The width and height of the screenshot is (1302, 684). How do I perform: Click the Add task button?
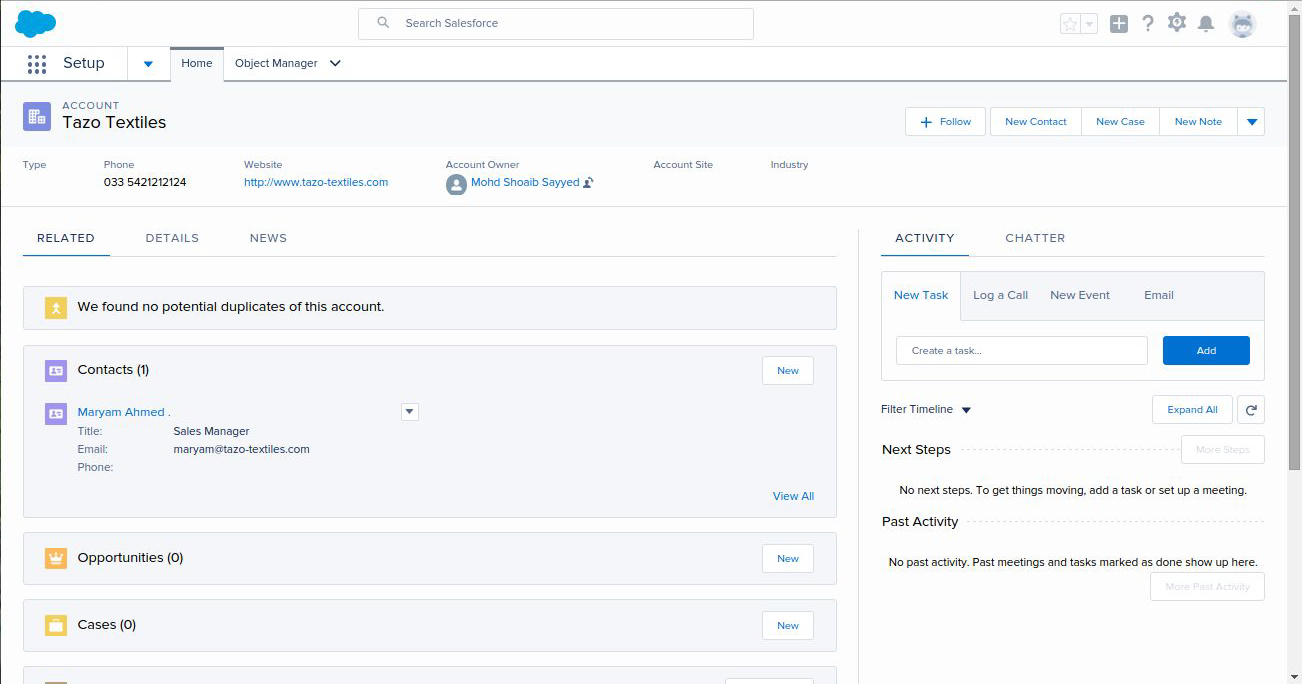(1206, 350)
